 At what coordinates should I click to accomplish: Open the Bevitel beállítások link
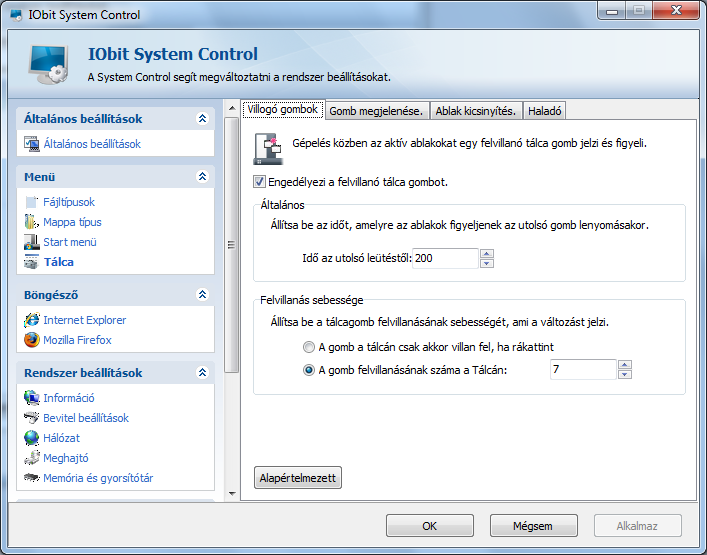[86, 418]
